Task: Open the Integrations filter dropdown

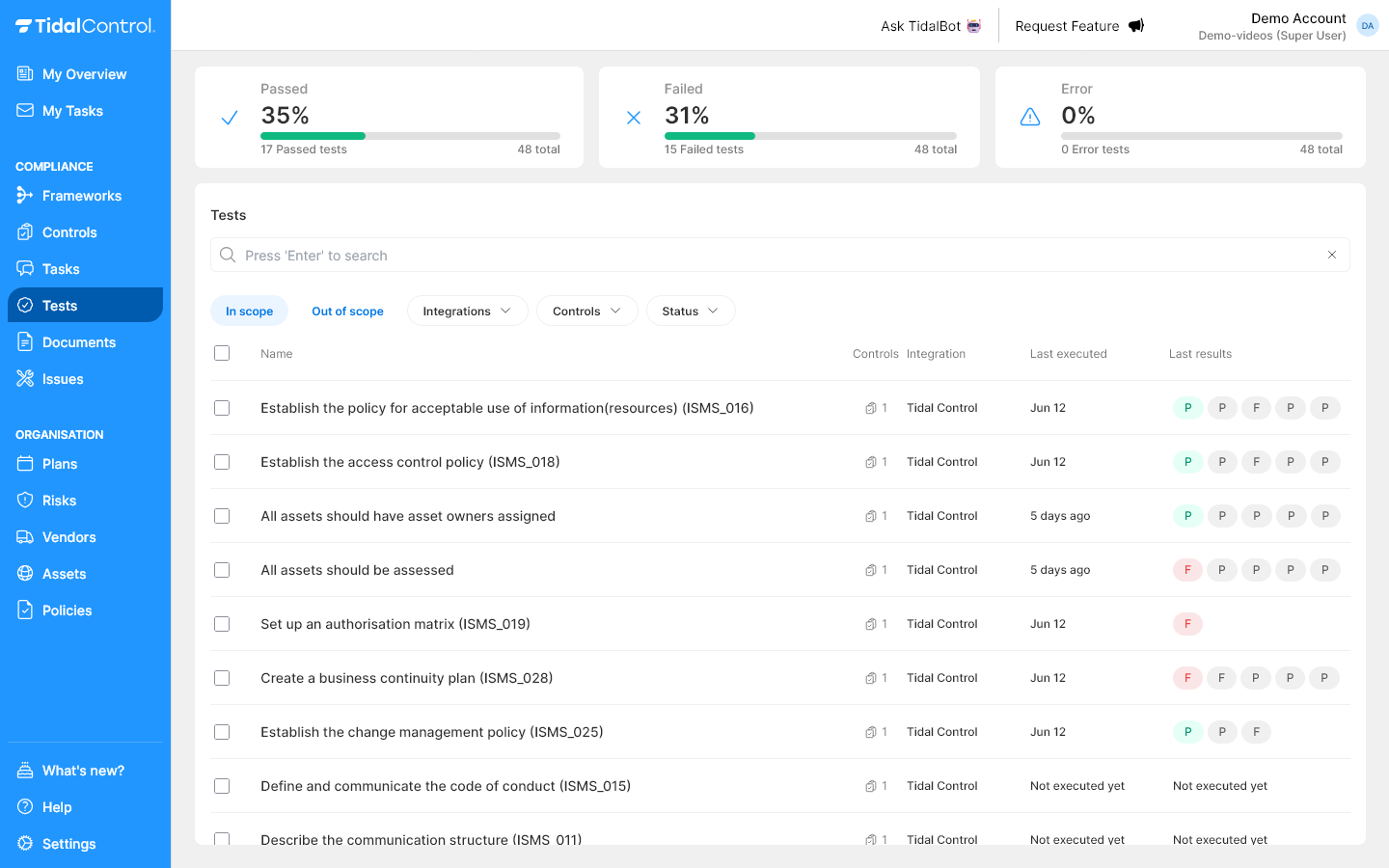Action: (x=467, y=311)
